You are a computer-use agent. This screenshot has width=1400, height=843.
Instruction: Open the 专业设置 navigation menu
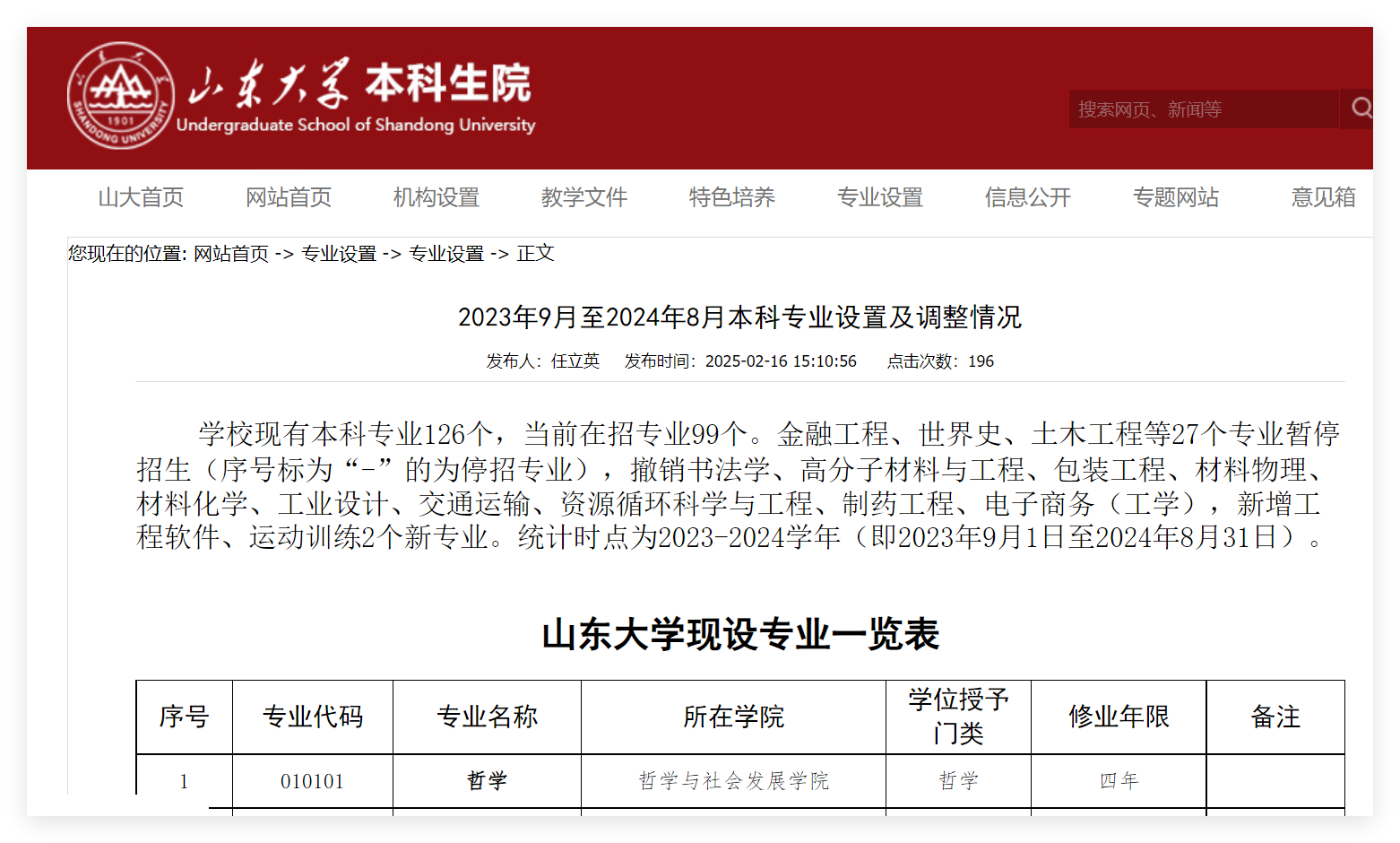pyautogui.click(x=880, y=197)
